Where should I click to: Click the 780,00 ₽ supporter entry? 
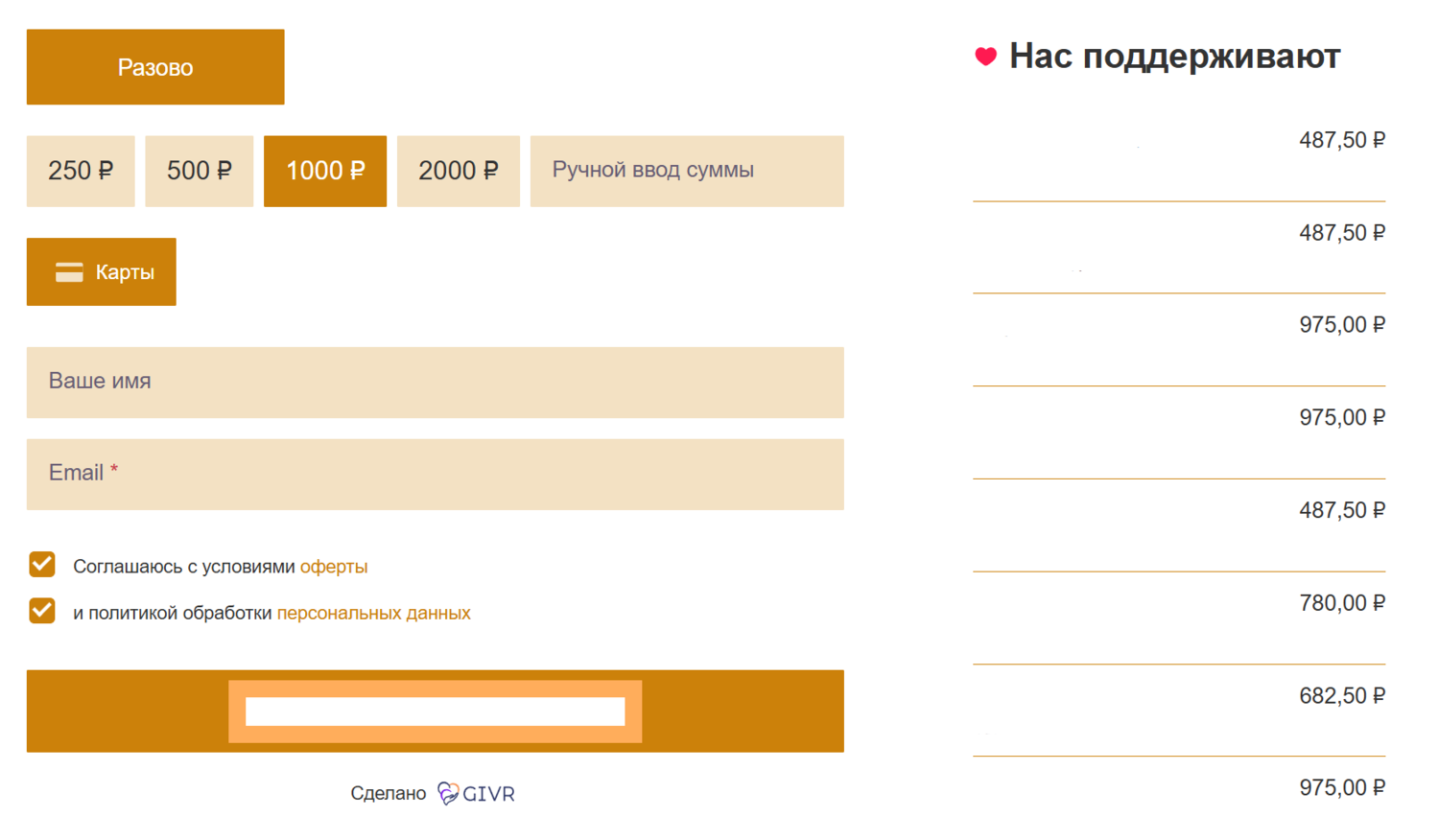(x=1341, y=603)
